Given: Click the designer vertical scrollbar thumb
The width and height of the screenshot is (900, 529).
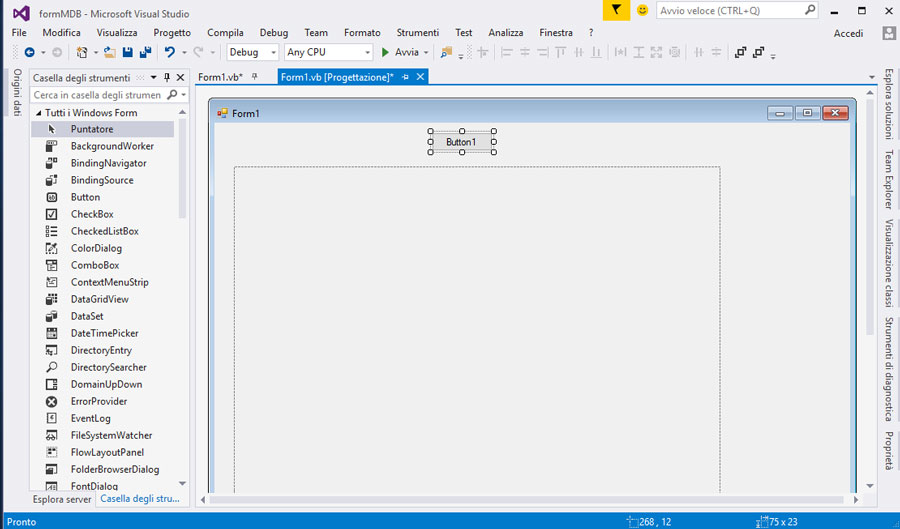Looking at the screenshot, I should point(870,216).
